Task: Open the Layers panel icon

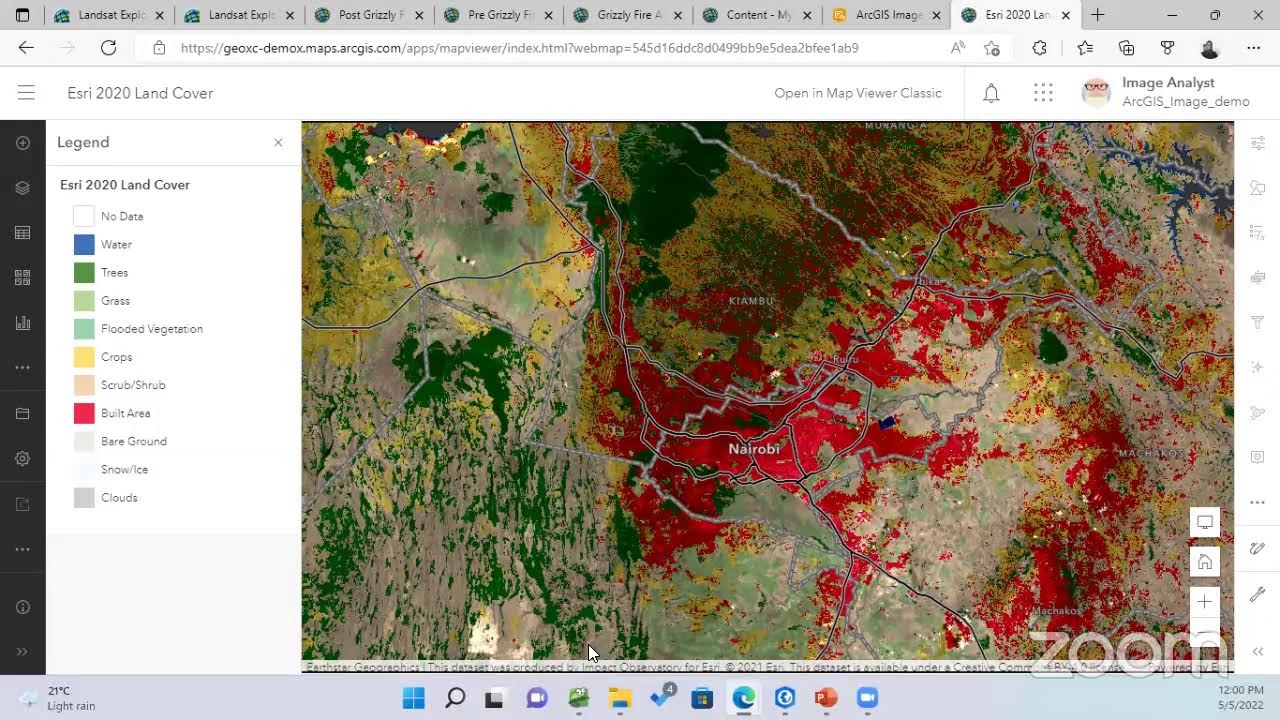Action: click(22, 188)
